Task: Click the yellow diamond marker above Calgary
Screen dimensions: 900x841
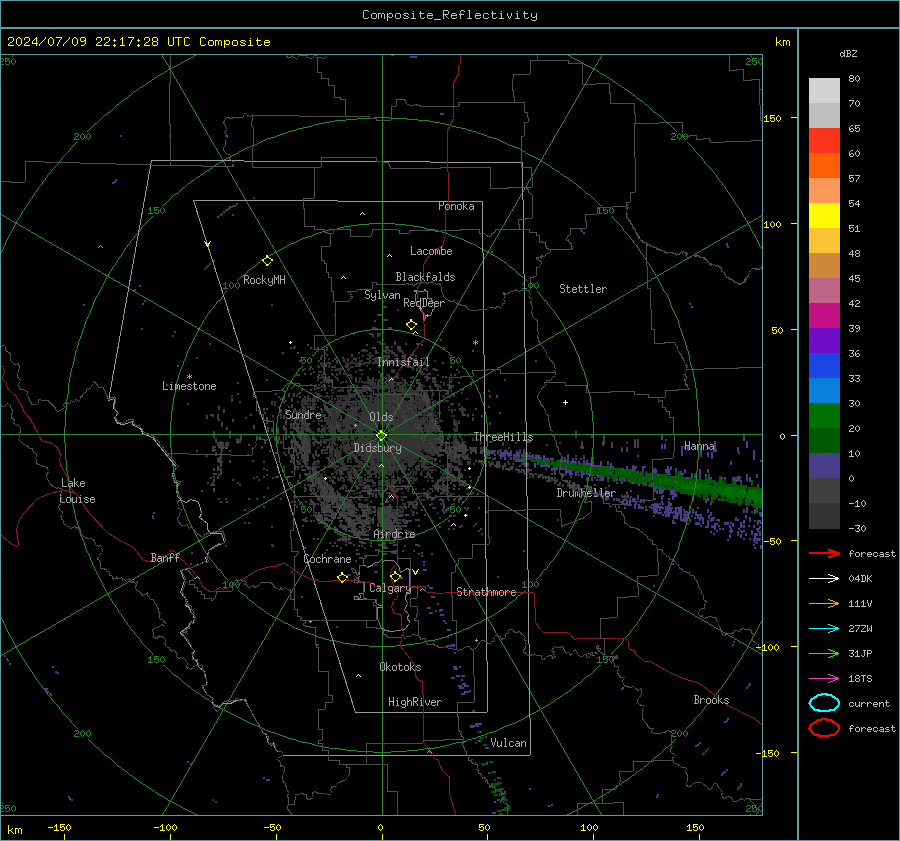Action: (x=395, y=576)
